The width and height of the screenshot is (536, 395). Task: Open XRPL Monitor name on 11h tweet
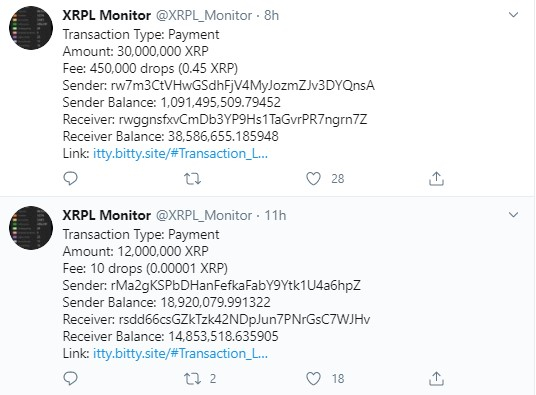point(107,215)
